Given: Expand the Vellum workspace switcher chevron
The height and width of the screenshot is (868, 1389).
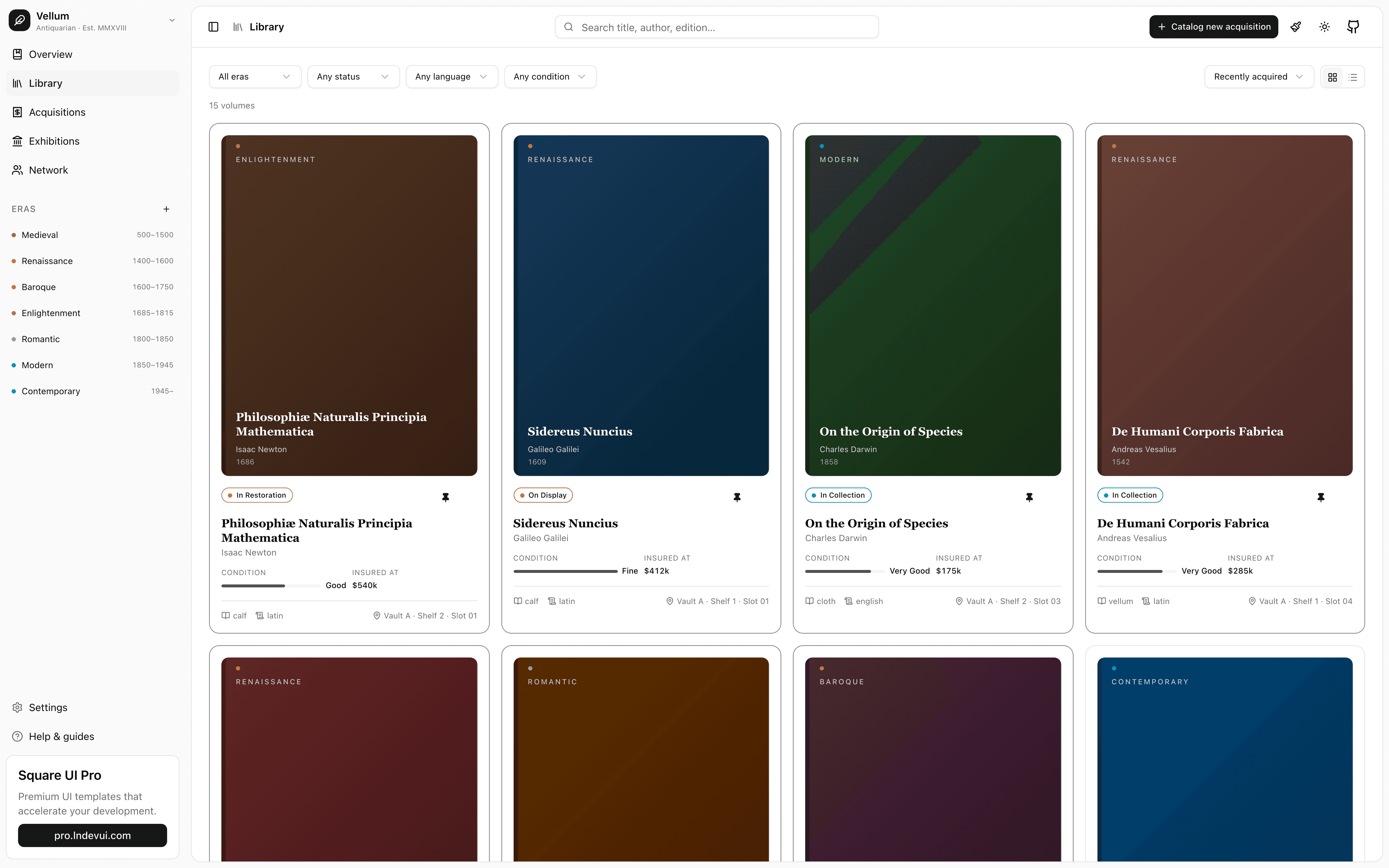Looking at the screenshot, I should click(172, 21).
